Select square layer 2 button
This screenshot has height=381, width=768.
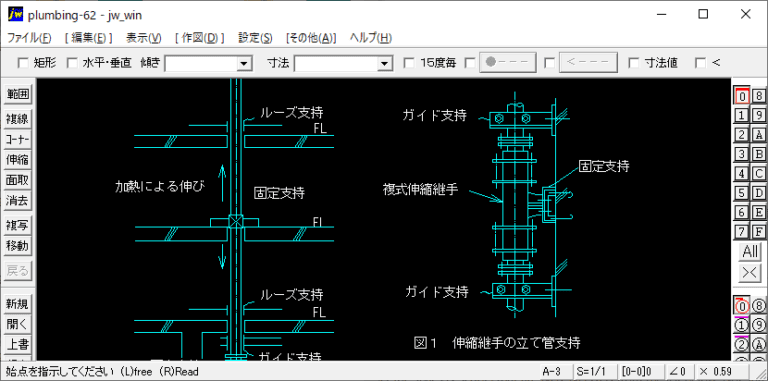pyautogui.click(x=742, y=135)
